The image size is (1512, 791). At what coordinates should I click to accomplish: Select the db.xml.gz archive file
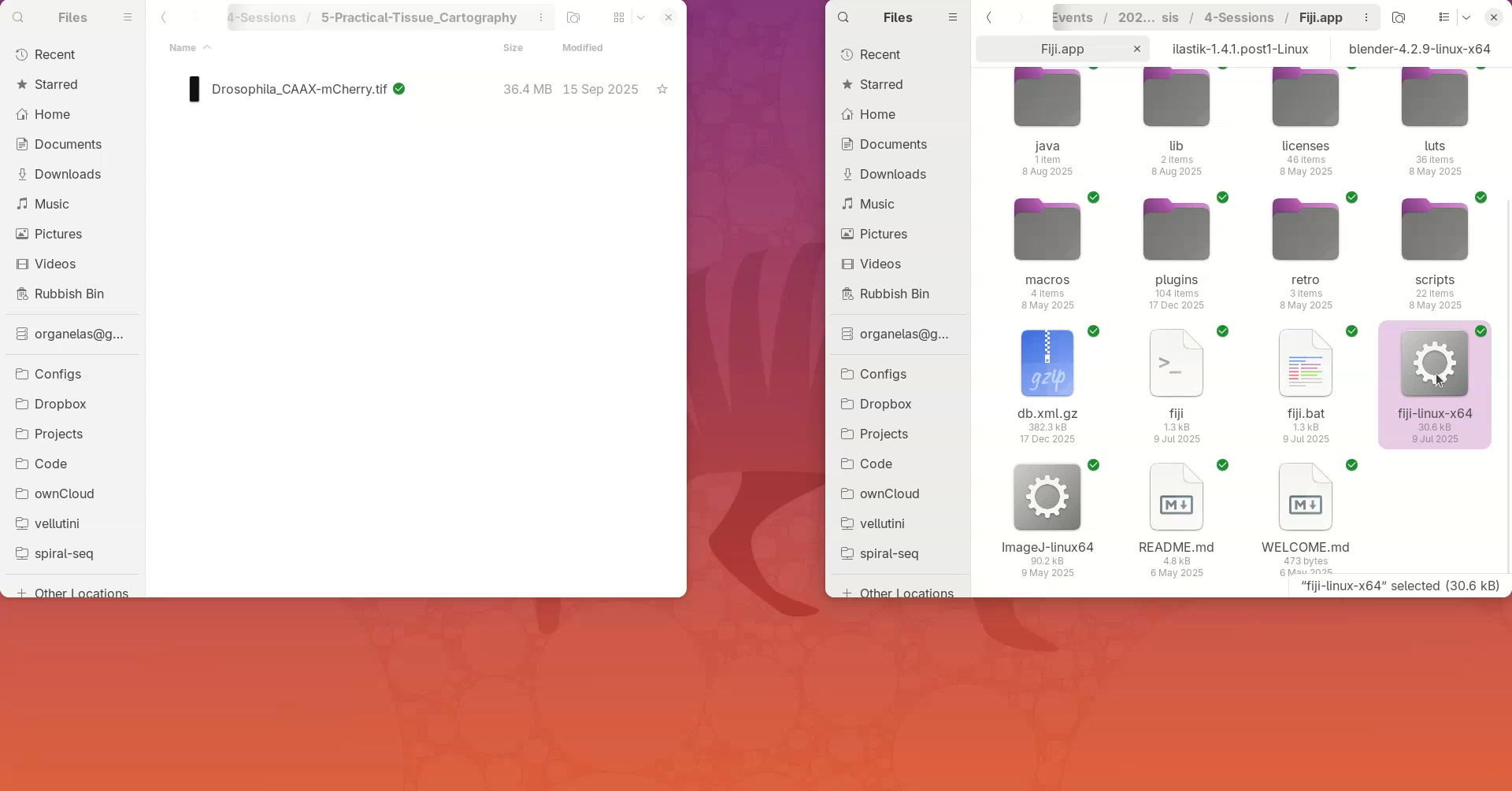(1047, 364)
